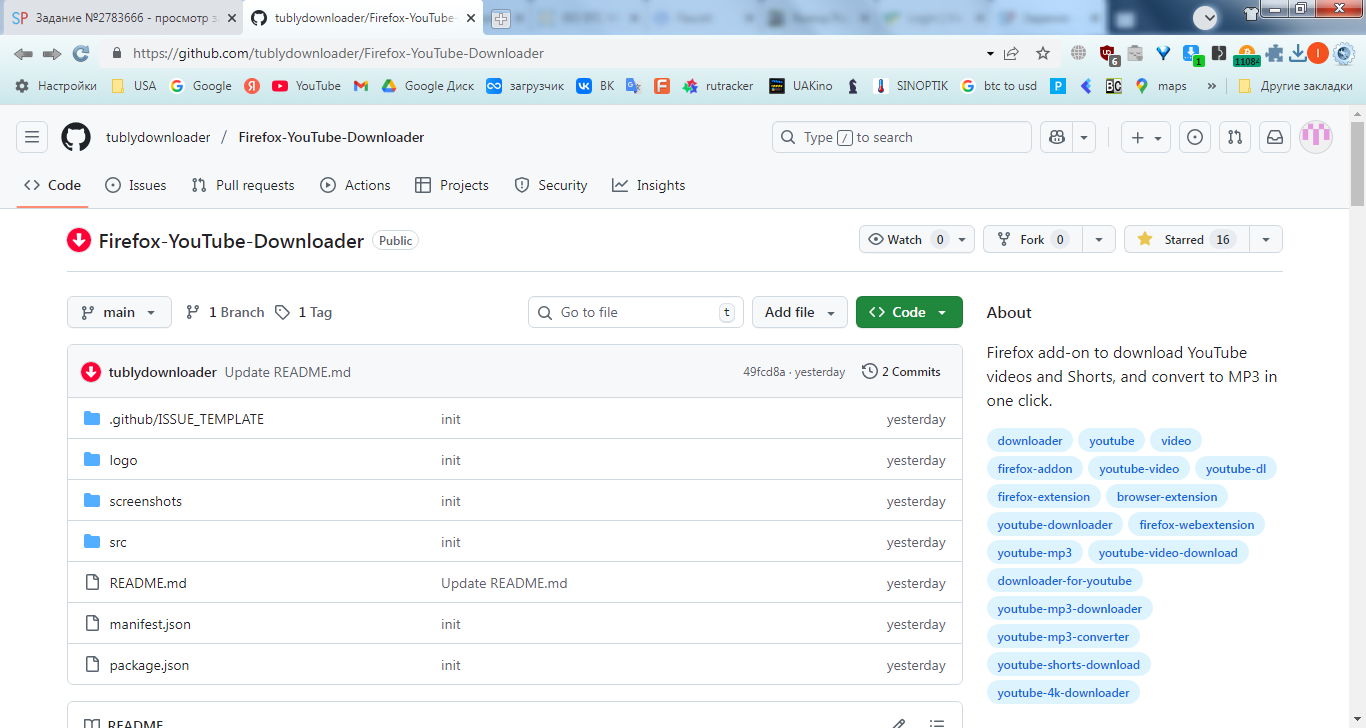Show hidden bookmarks with the double chevron
This screenshot has height=728, width=1366.
1212,86
